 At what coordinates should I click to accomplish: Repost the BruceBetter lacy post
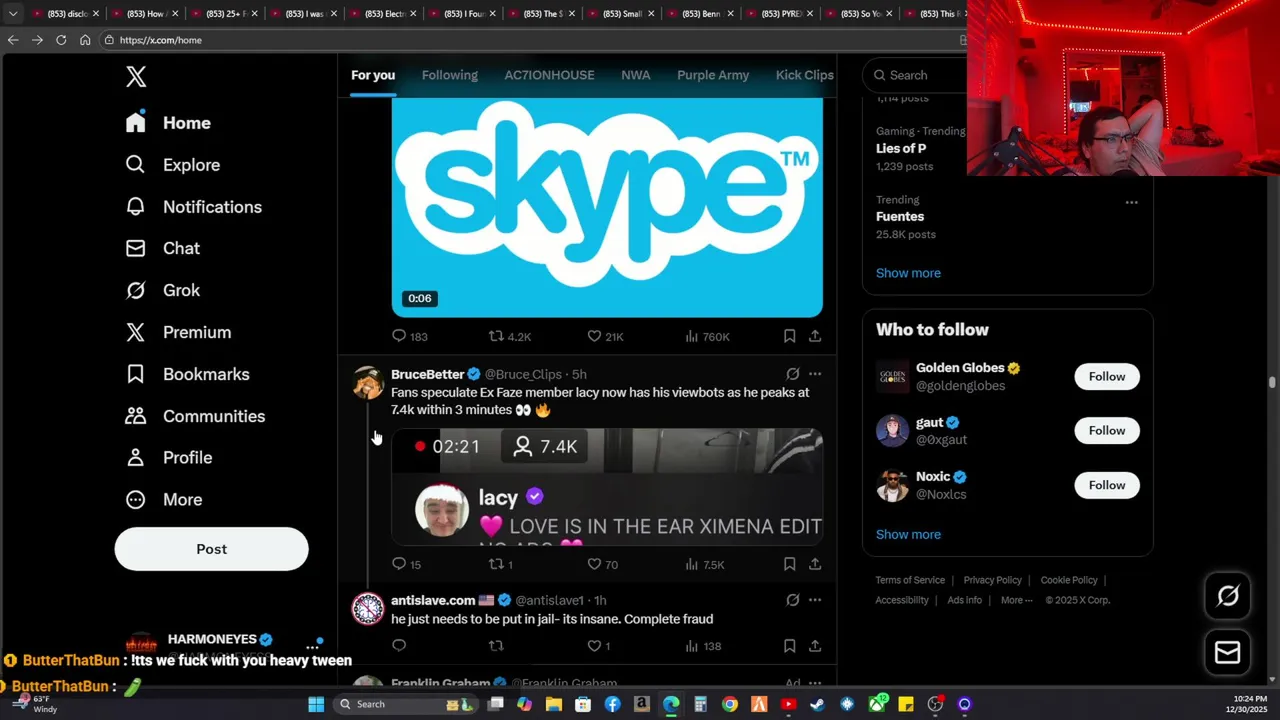click(x=500, y=564)
